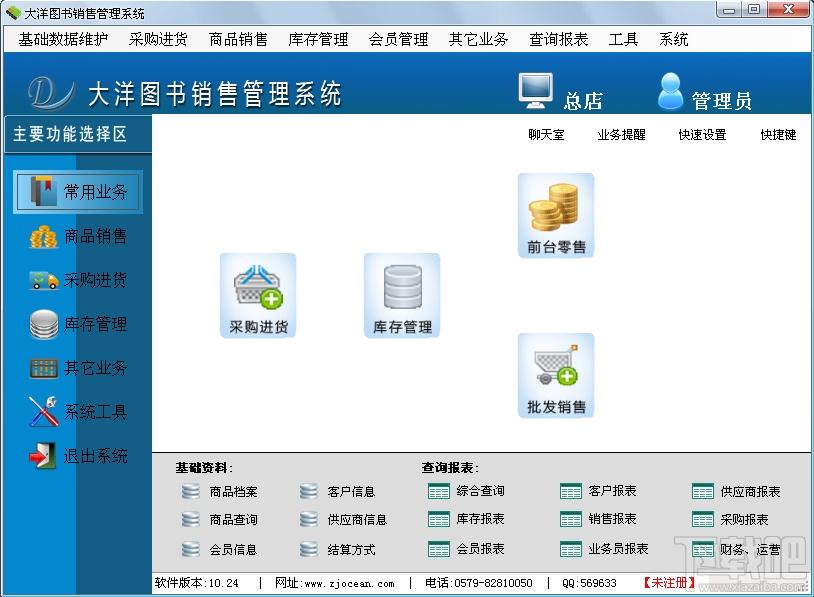Image resolution: width=814 pixels, height=597 pixels.
Task: Minimize the 大洋图书销售管理系统 window
Action: coord(729,10)
